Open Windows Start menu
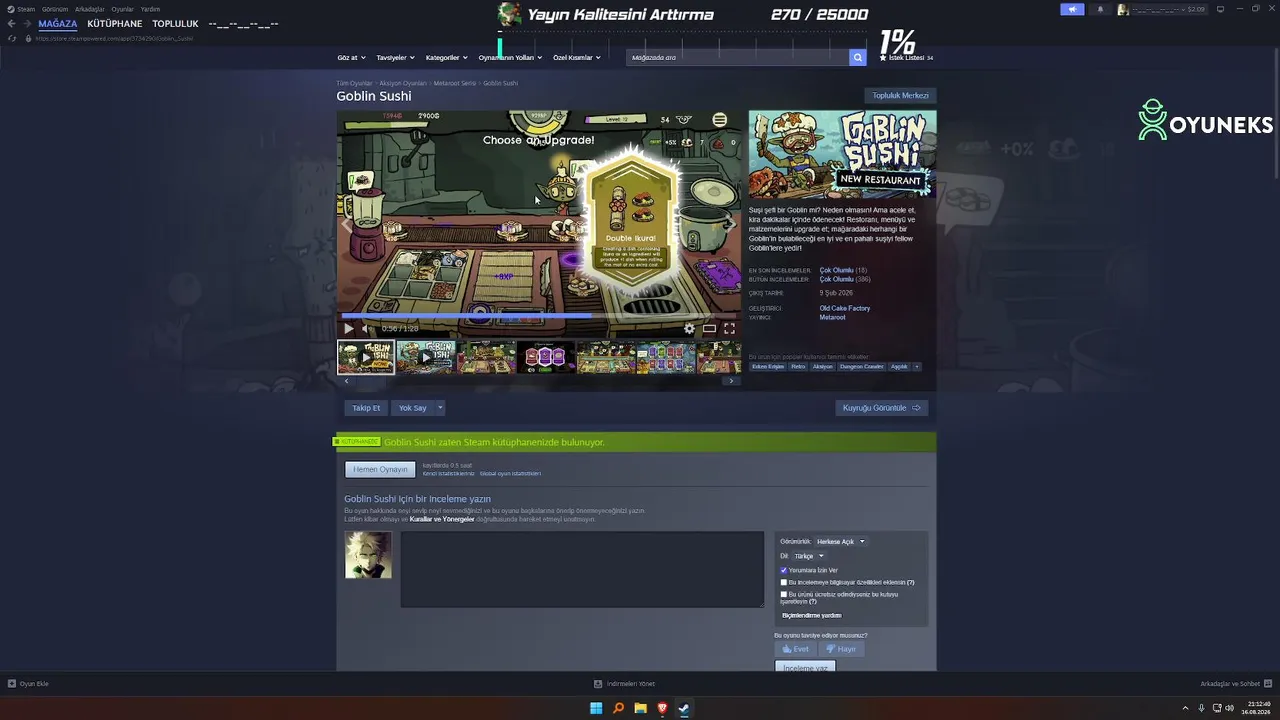 (596, 709)
